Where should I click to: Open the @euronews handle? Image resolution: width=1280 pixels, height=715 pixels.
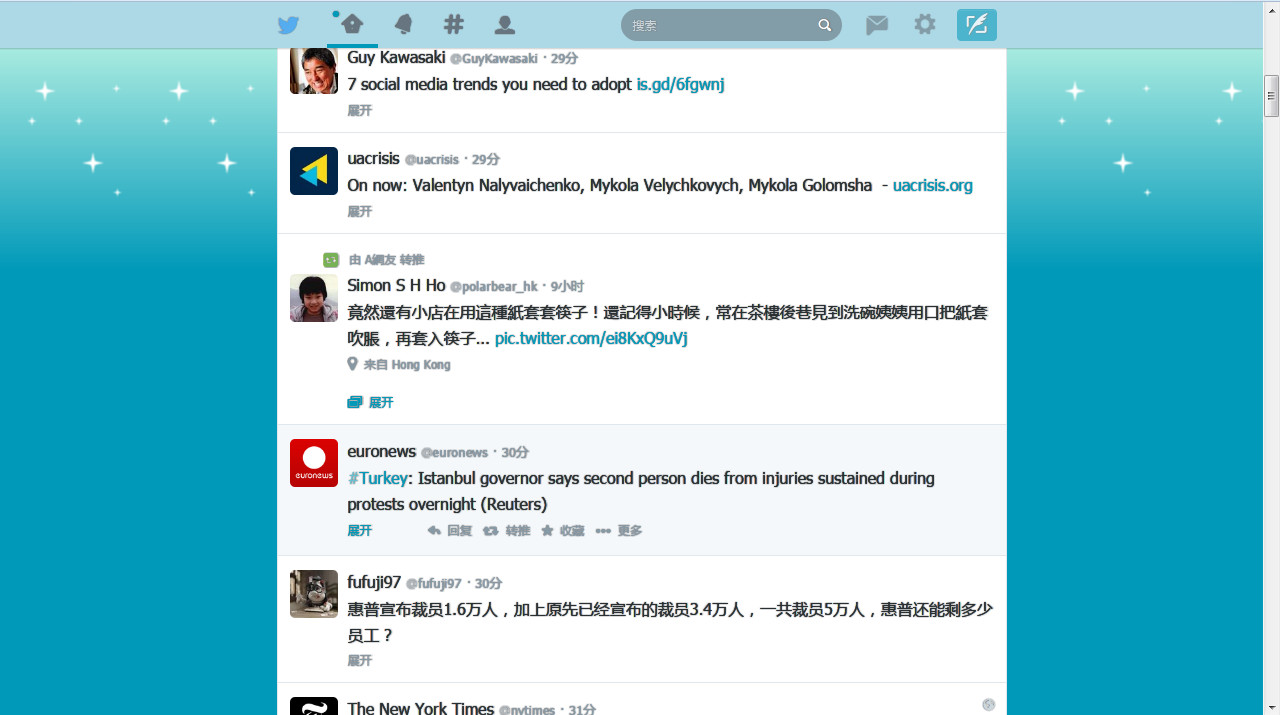tap(454, 453)
